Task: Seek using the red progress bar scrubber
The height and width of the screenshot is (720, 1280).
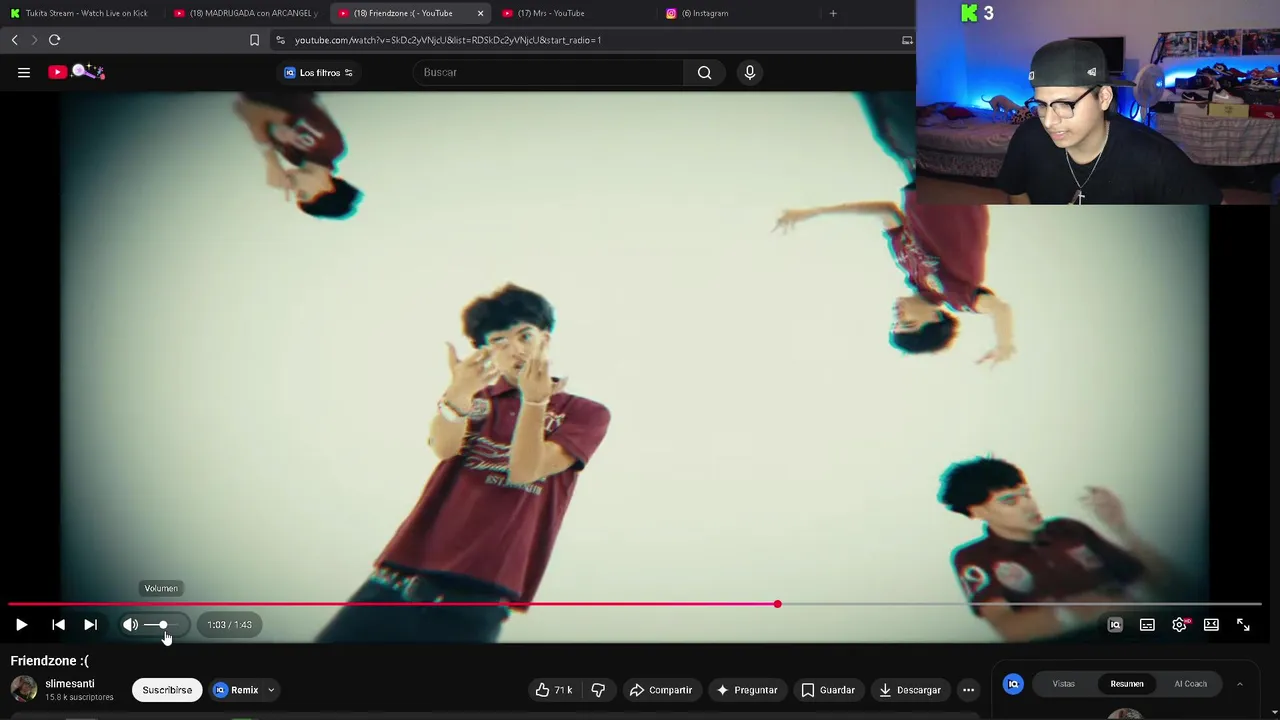Action: [x=777, y=604]
